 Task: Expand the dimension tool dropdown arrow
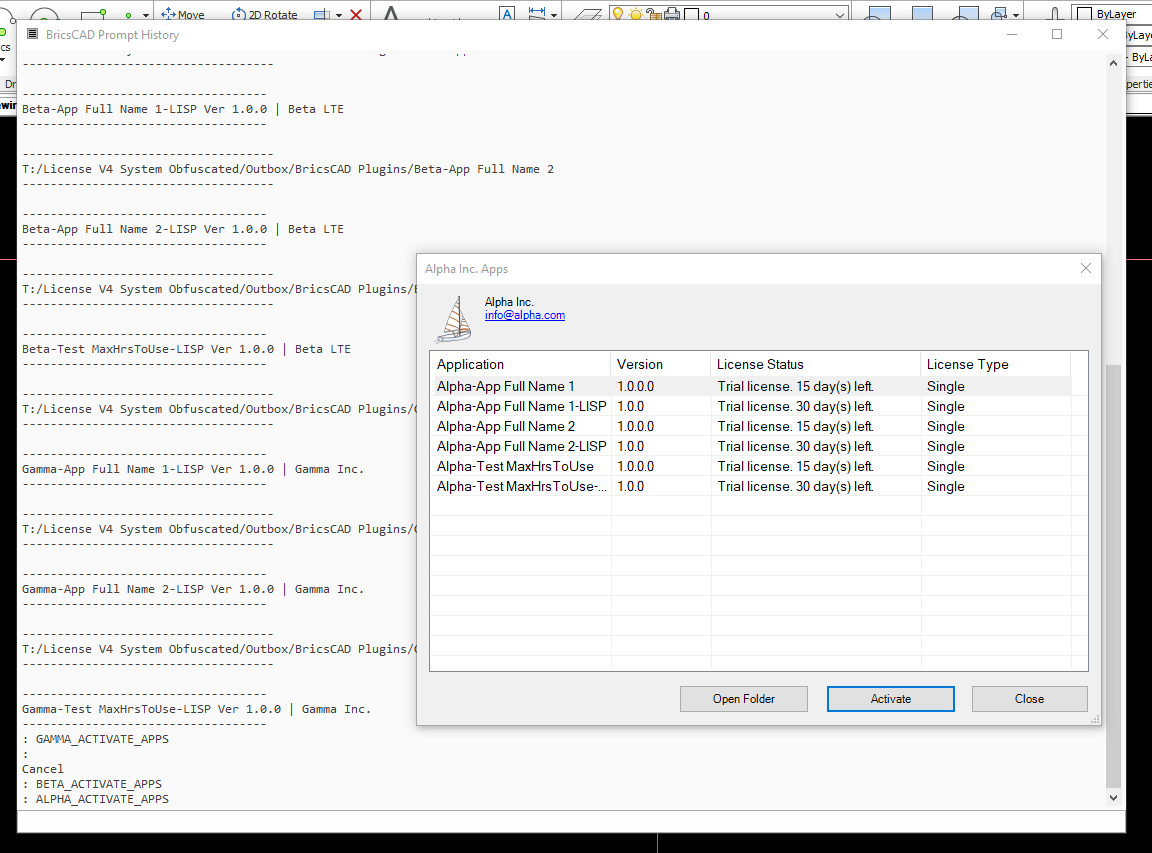coord(554,15)
